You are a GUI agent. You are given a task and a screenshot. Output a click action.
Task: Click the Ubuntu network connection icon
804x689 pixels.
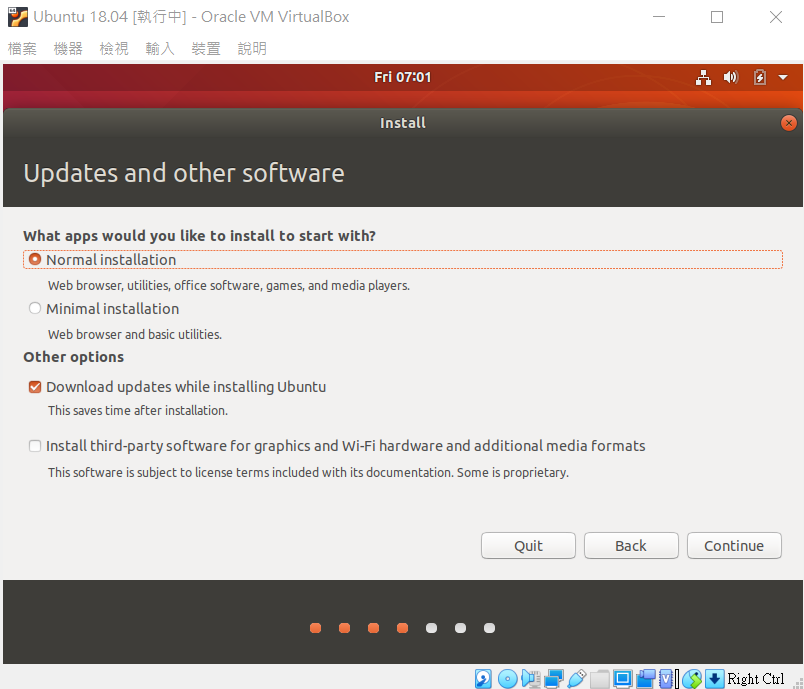703,77
